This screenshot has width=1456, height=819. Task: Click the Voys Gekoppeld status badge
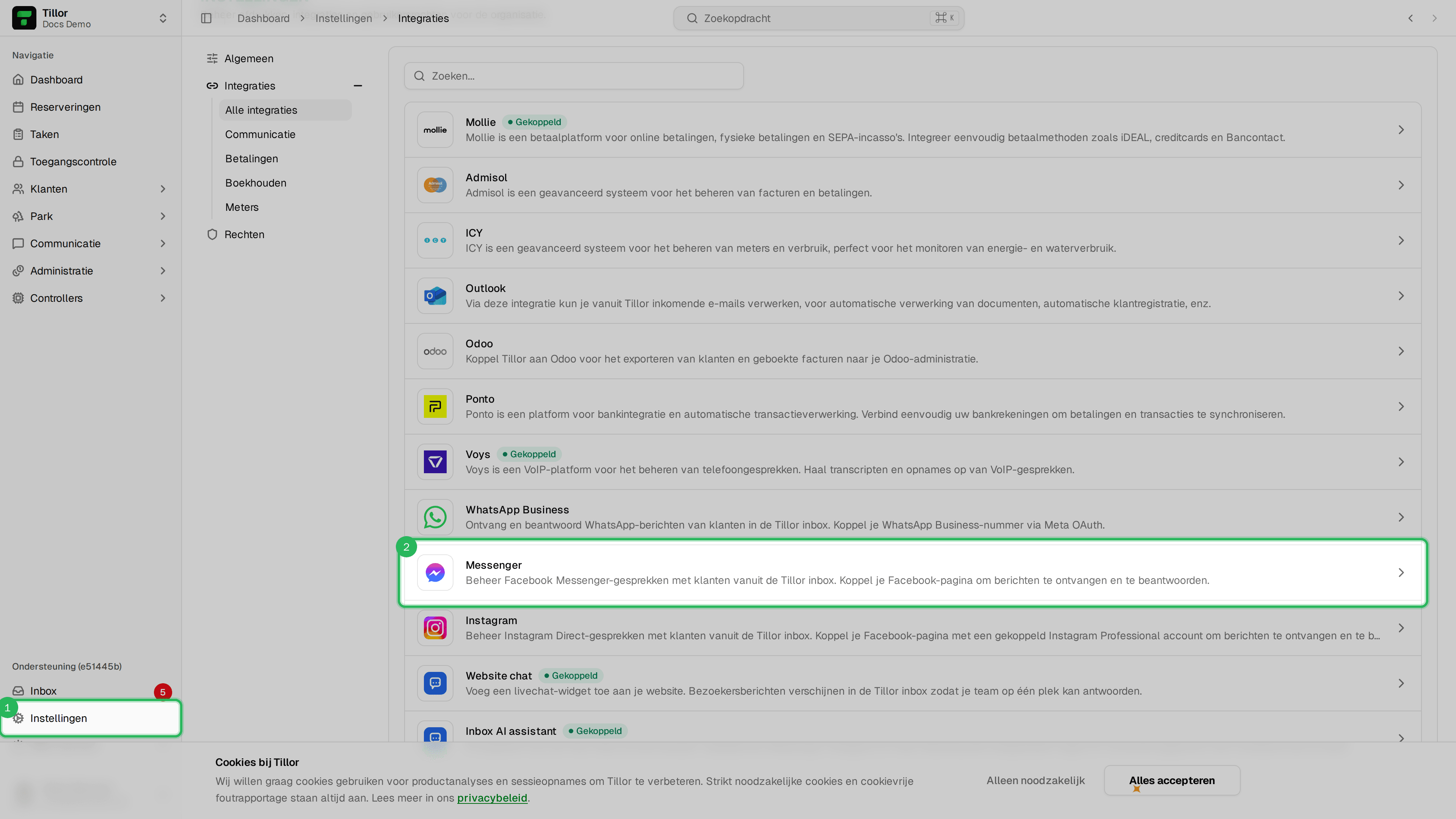coord(529,454)
